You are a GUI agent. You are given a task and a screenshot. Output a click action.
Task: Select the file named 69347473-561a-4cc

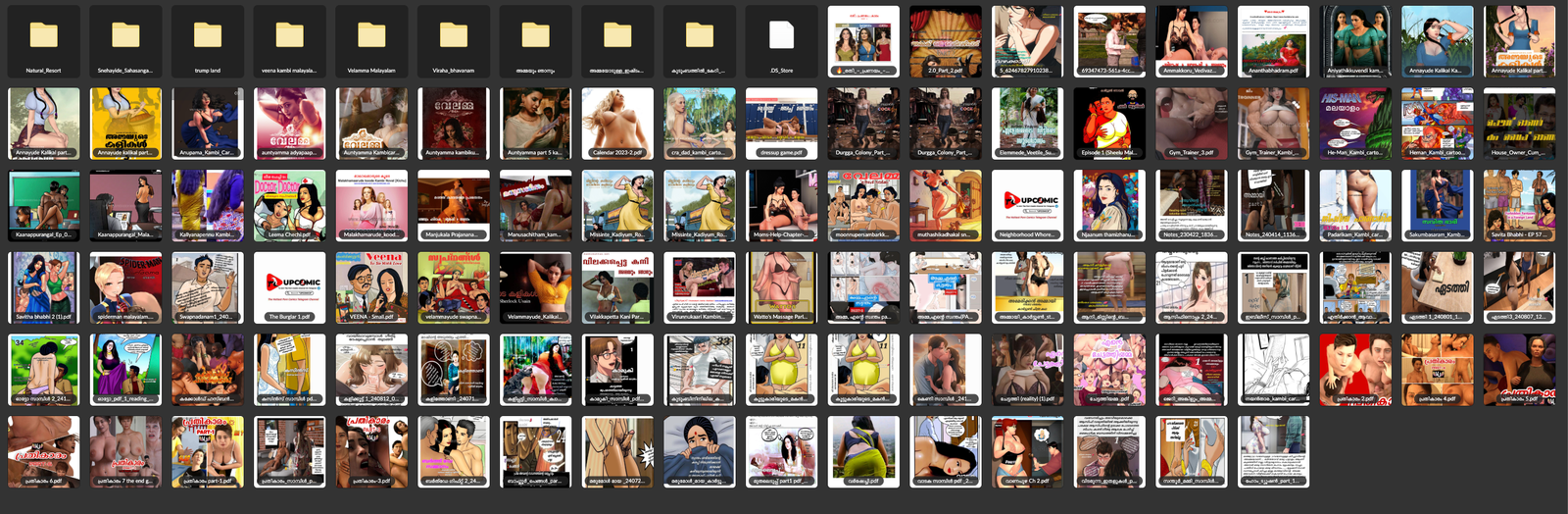point(1109,42)
